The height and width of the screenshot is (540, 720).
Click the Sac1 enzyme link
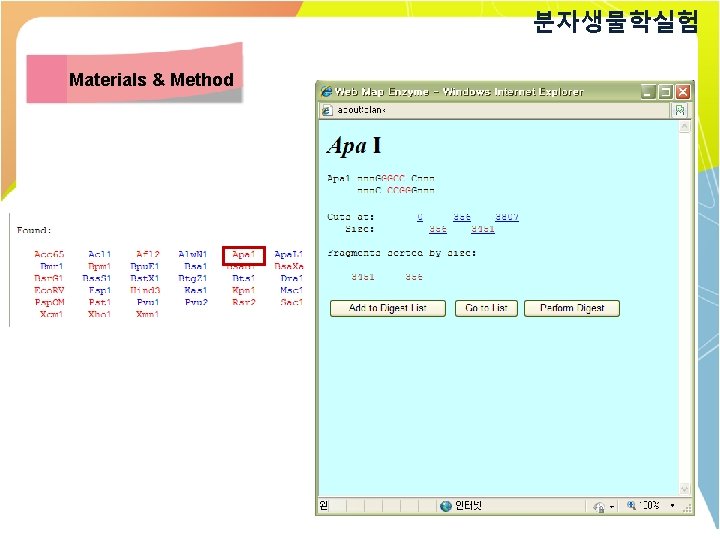tap(292, 302)
